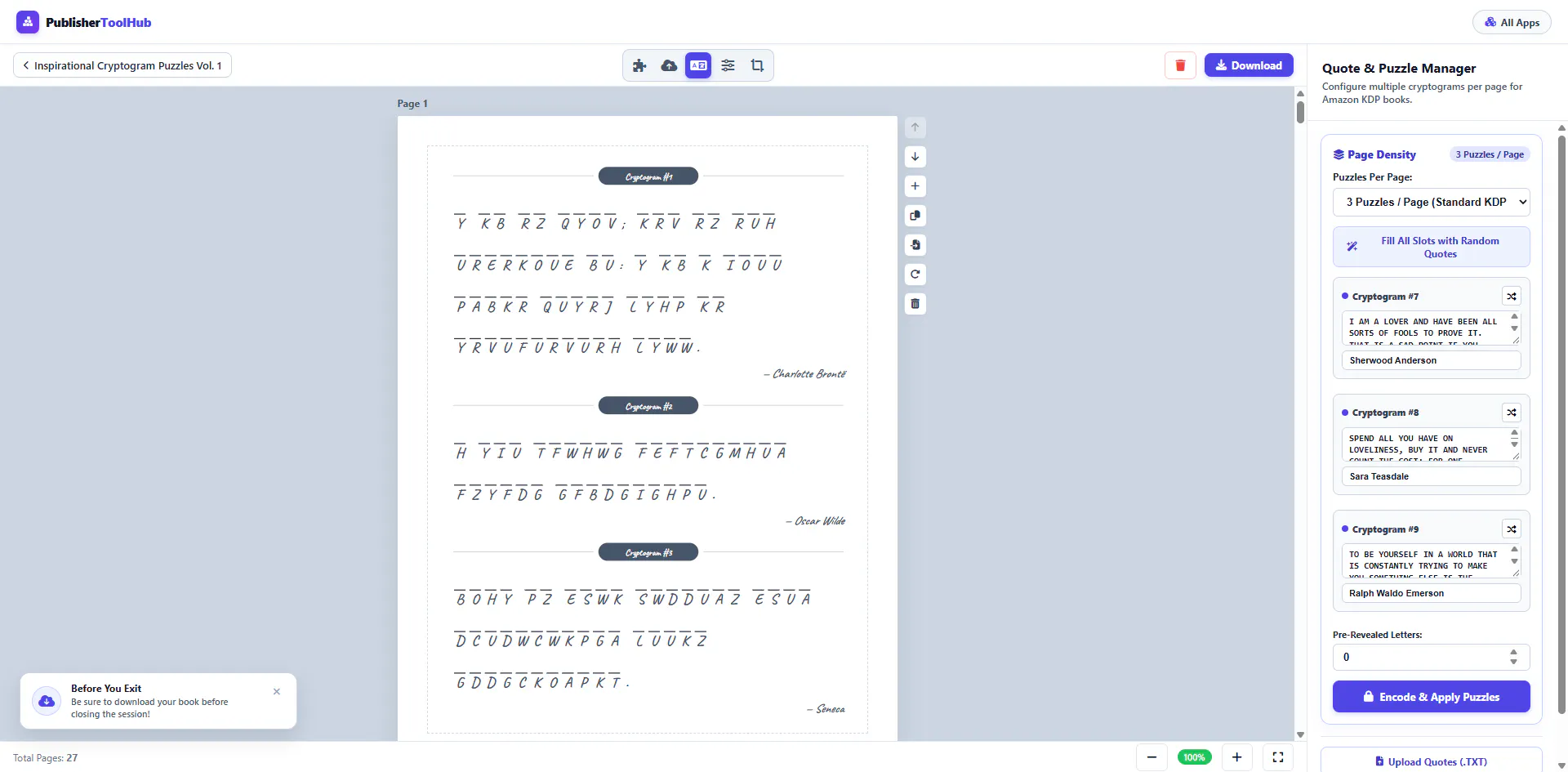
Task: Open the All Apps menu
Action: click(1512, 23)
